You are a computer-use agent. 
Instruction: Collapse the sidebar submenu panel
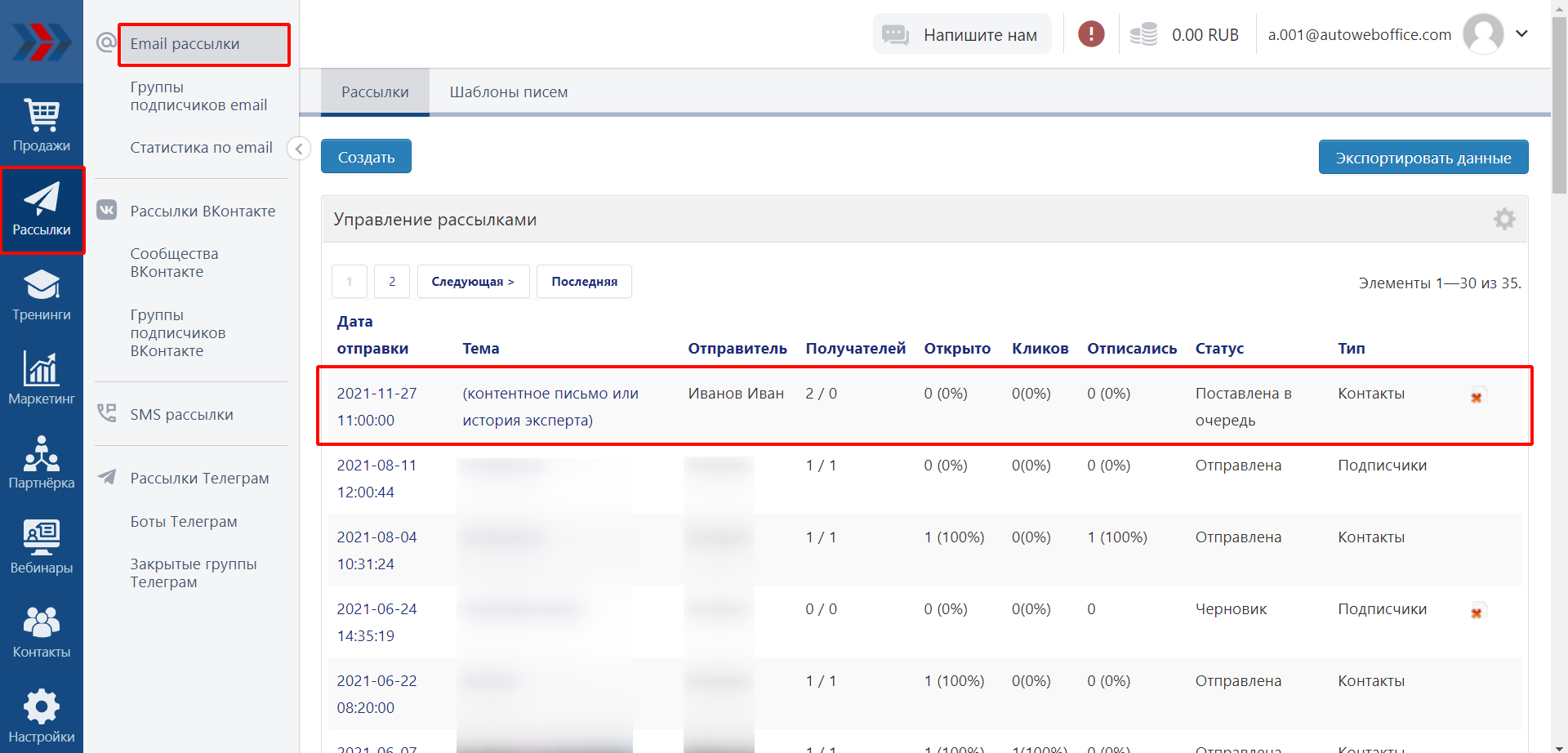[x=299, y=149]
